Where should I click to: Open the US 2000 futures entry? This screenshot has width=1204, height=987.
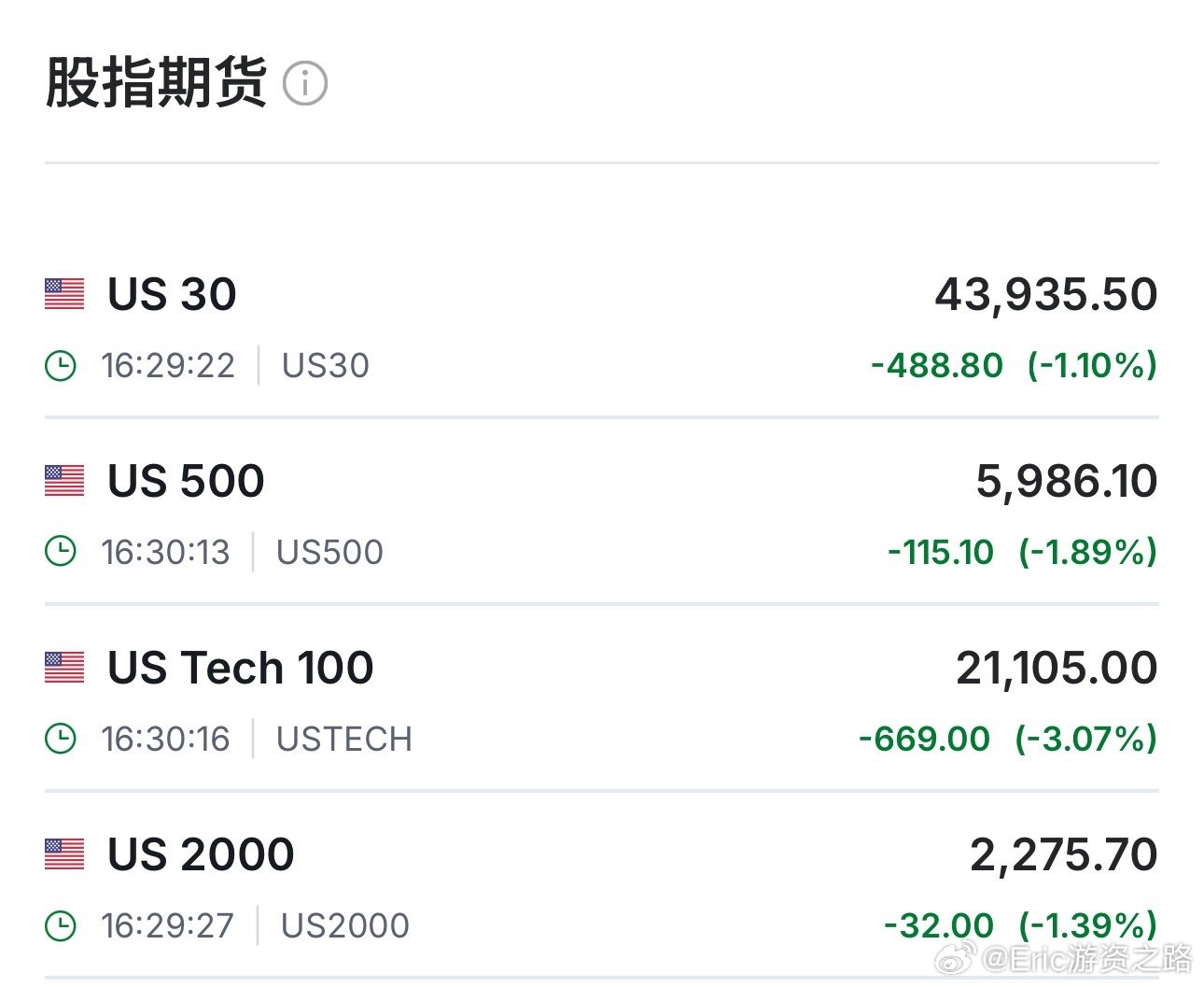(x=601, y=885)
